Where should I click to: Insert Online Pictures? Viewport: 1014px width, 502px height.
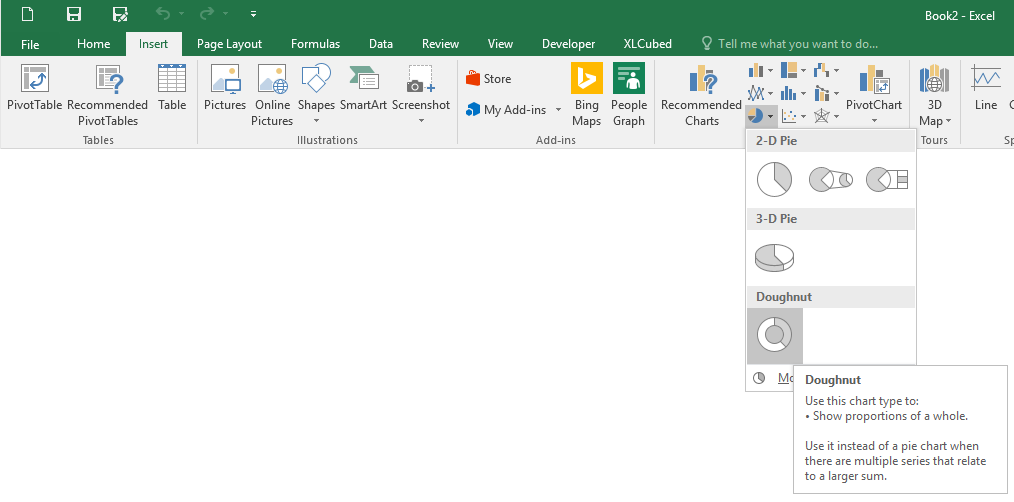coord(272,96)
